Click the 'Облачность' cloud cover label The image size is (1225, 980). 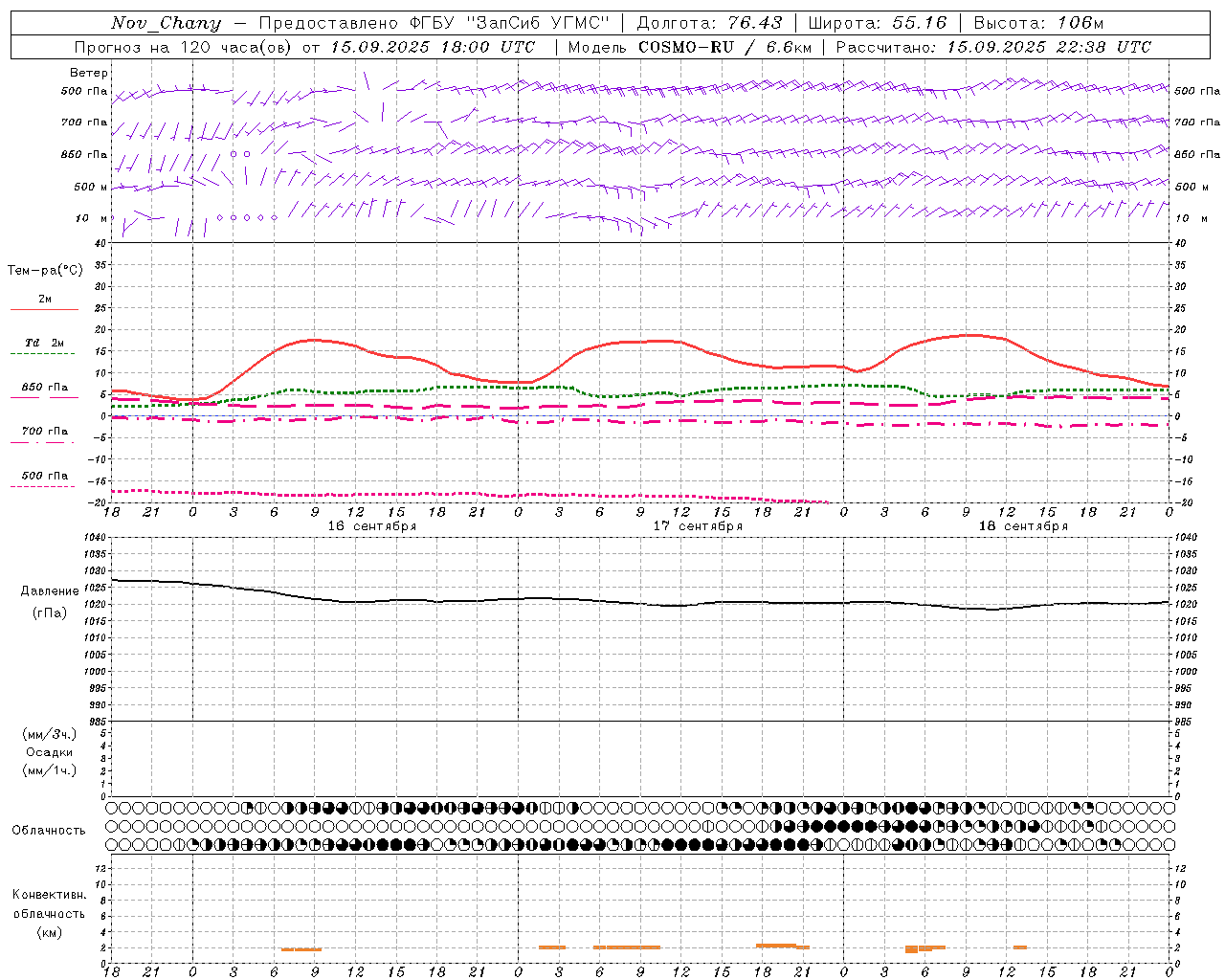[49, 831]
